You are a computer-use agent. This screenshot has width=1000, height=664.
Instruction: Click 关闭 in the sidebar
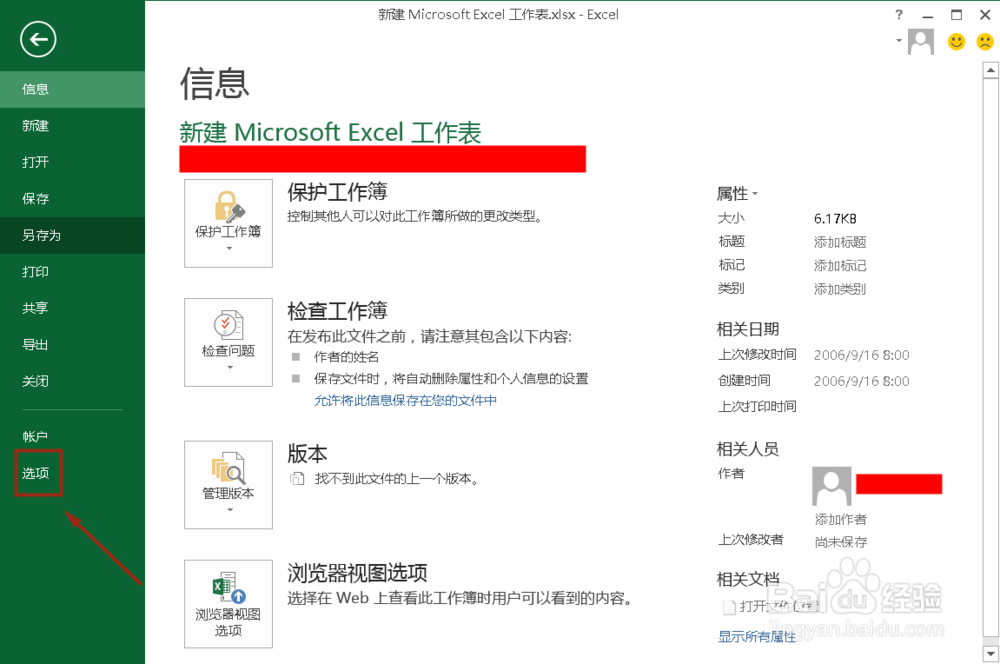(73, 381)
